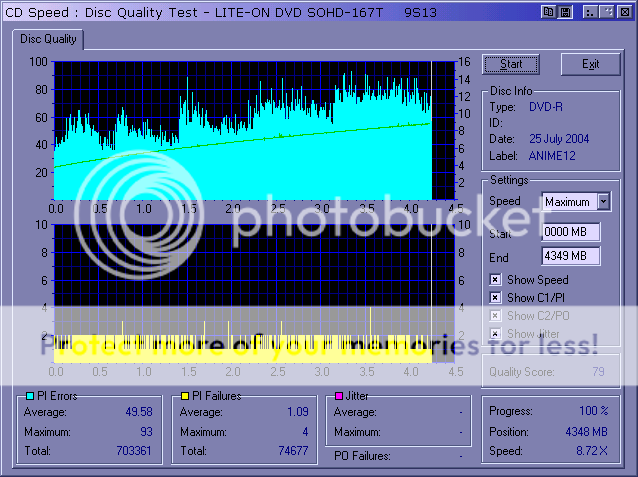Viewport: 638px width, 477px height.
Task: Click the disc type value DVD-R
Action: (546, 107)
